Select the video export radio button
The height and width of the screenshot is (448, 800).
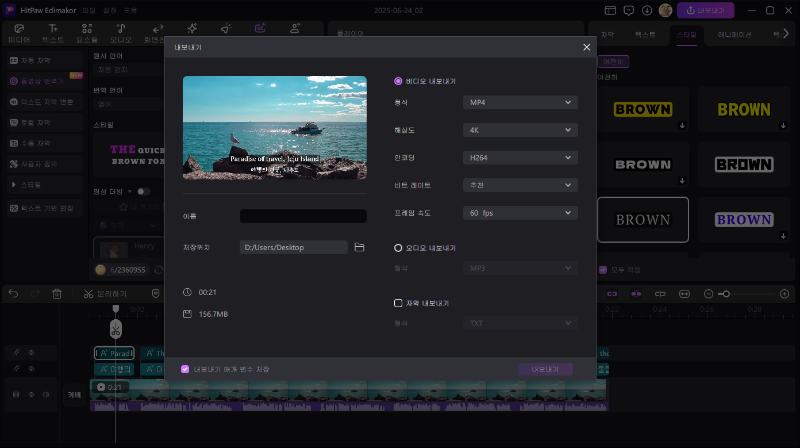click(x=398, y=81)
